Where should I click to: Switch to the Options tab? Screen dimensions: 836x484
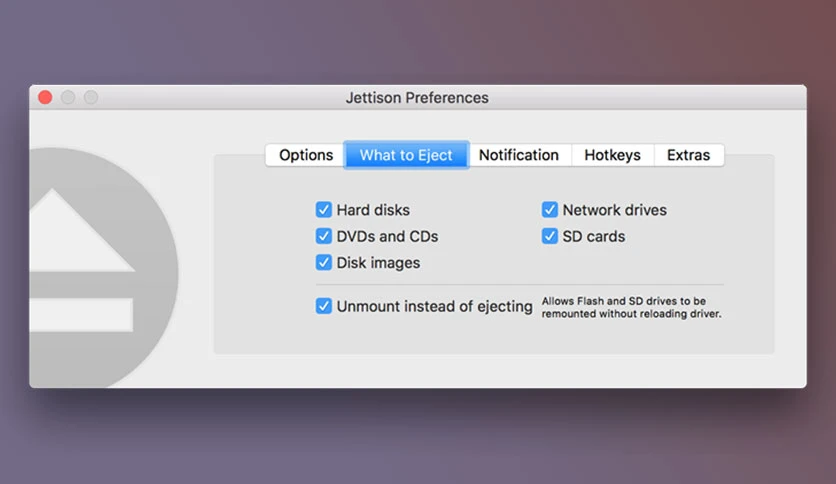click(306, 155)
